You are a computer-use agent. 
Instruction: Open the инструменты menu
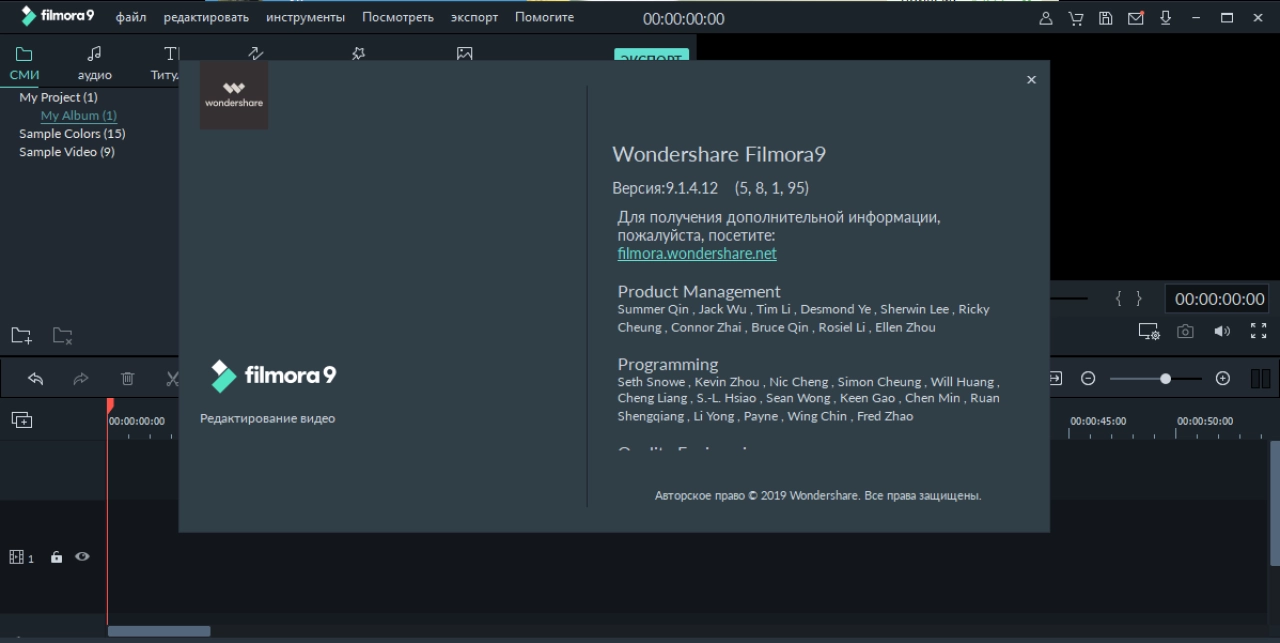[x=305, y=17]
